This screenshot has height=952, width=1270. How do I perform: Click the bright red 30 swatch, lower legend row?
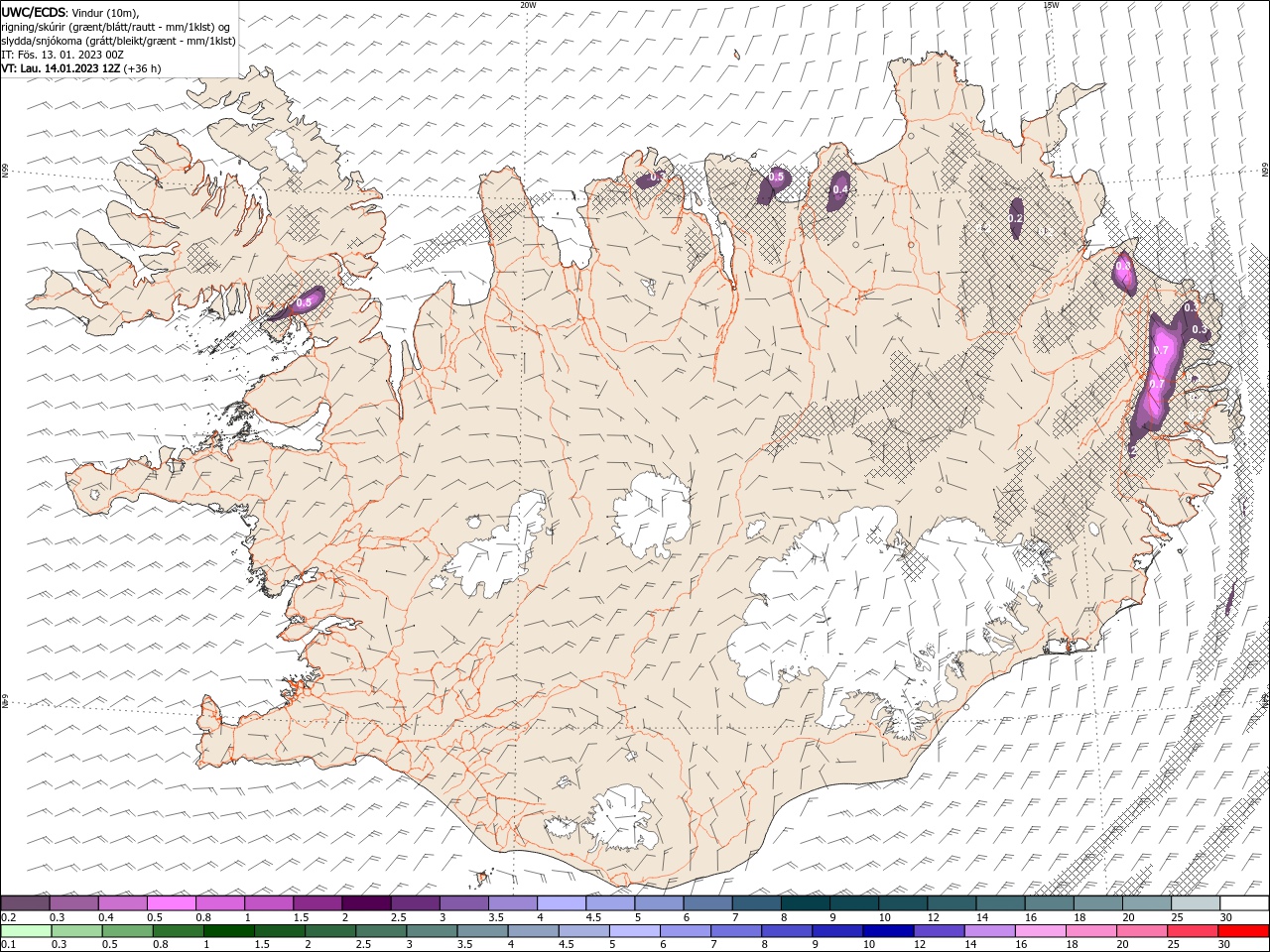1244,931
